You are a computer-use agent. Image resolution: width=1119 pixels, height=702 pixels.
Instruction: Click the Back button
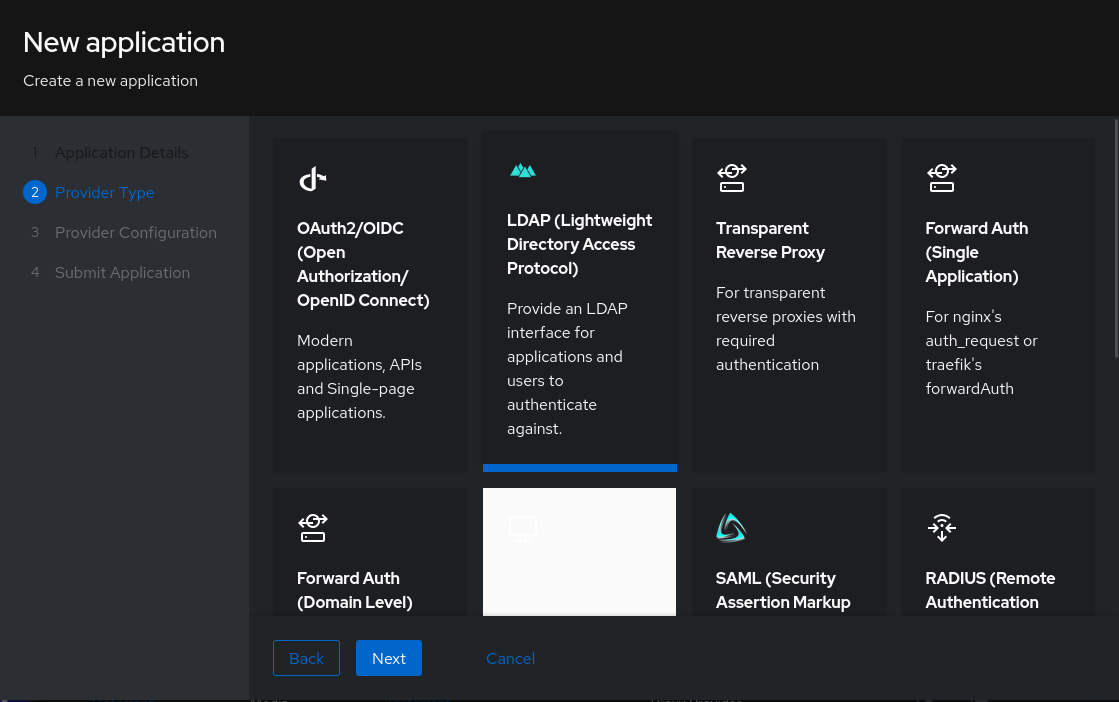[306, 658]
